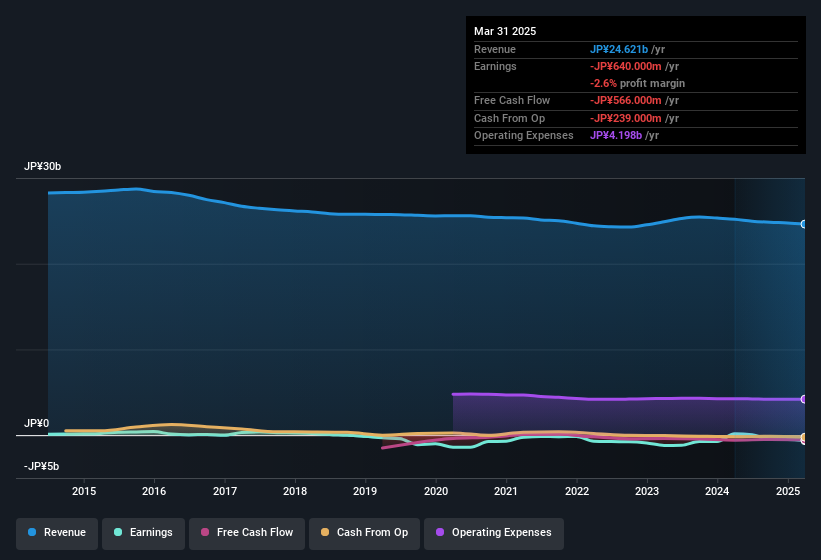Click the -2.6% profit margin text

click(637, 83)
